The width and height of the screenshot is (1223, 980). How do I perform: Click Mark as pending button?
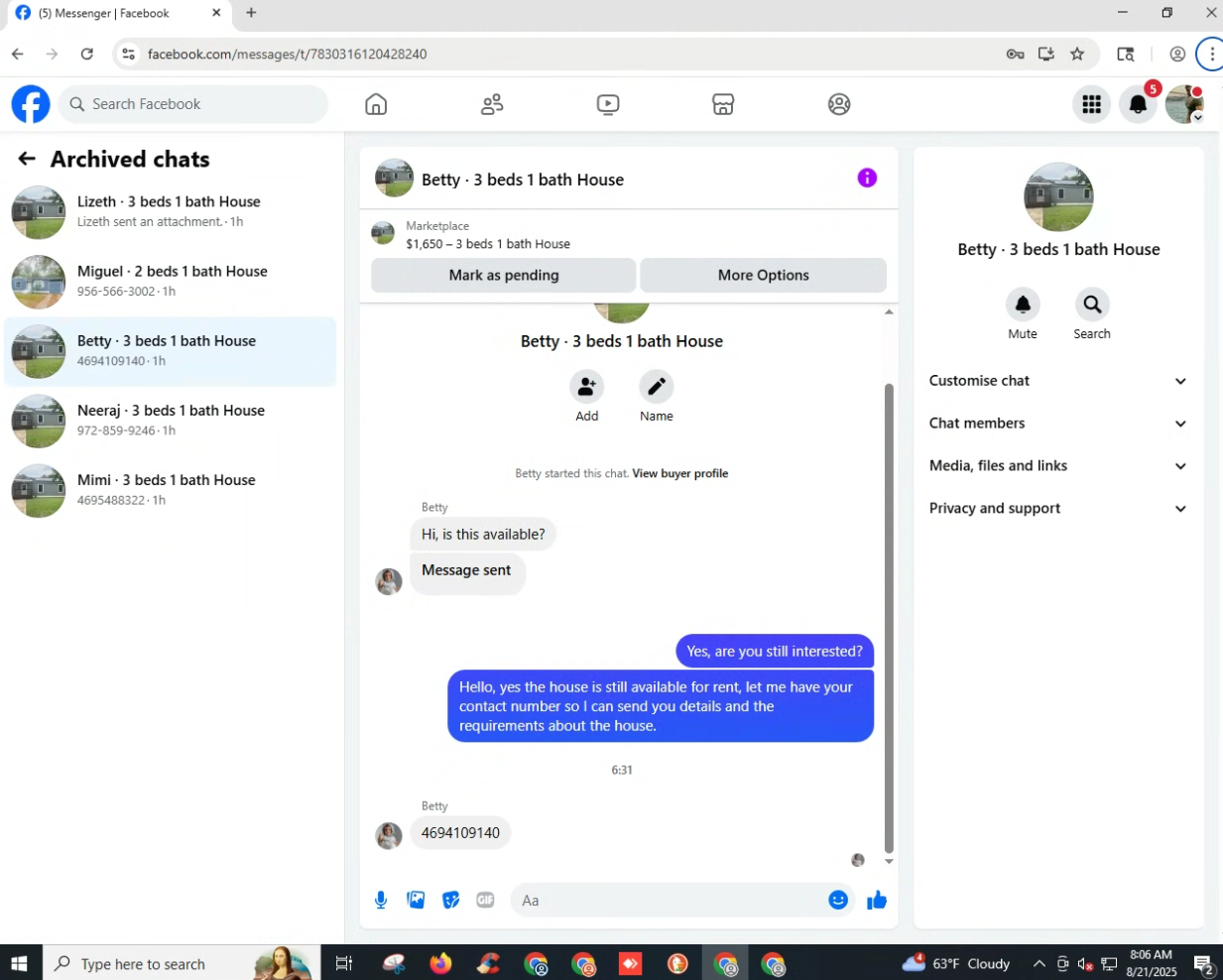coord(503,276)
